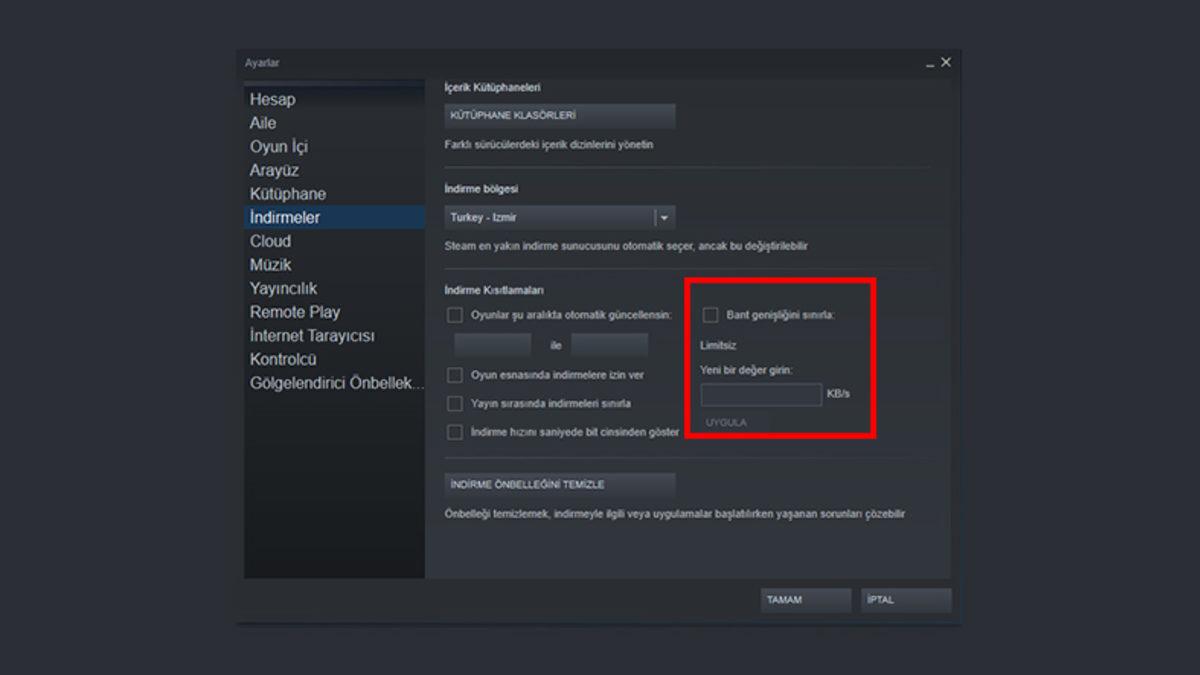
Task: Switch to the Hesap settings section
Action: tap(272, 99)
